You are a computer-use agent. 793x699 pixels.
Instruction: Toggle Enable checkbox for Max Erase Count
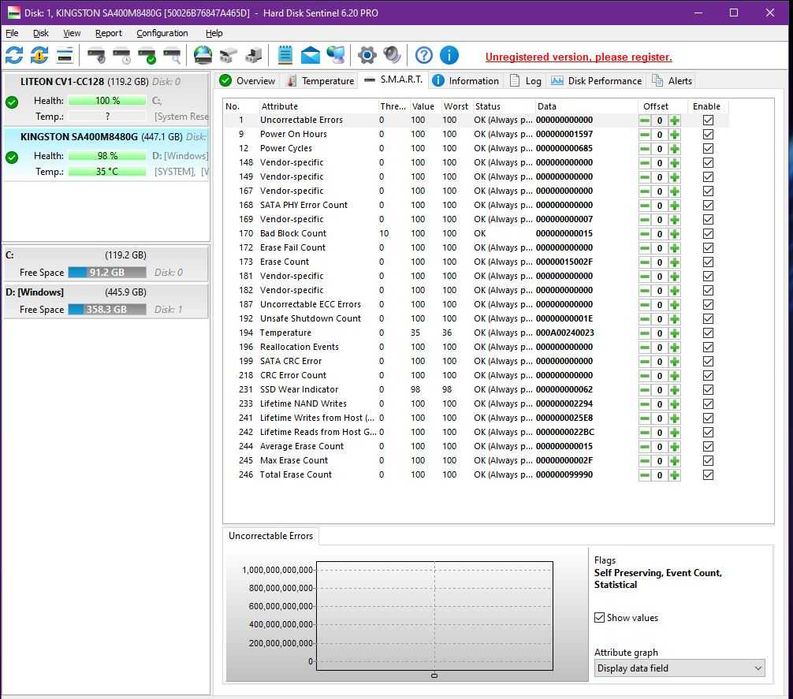[x=708, y=461]
